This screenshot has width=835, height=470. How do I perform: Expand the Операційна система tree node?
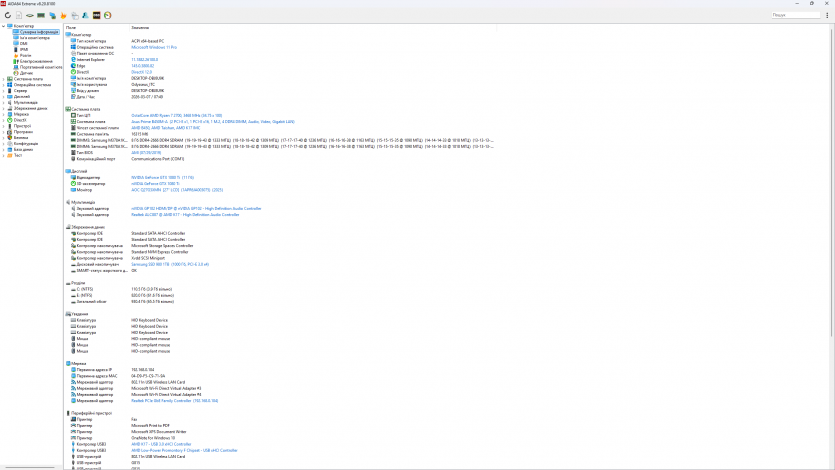pos(4,85)
